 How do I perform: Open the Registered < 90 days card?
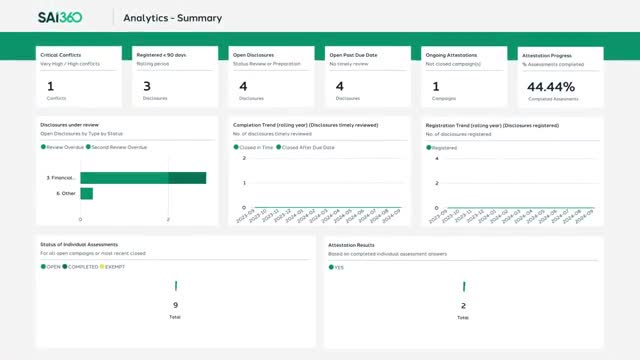click(x=175, y=76)
